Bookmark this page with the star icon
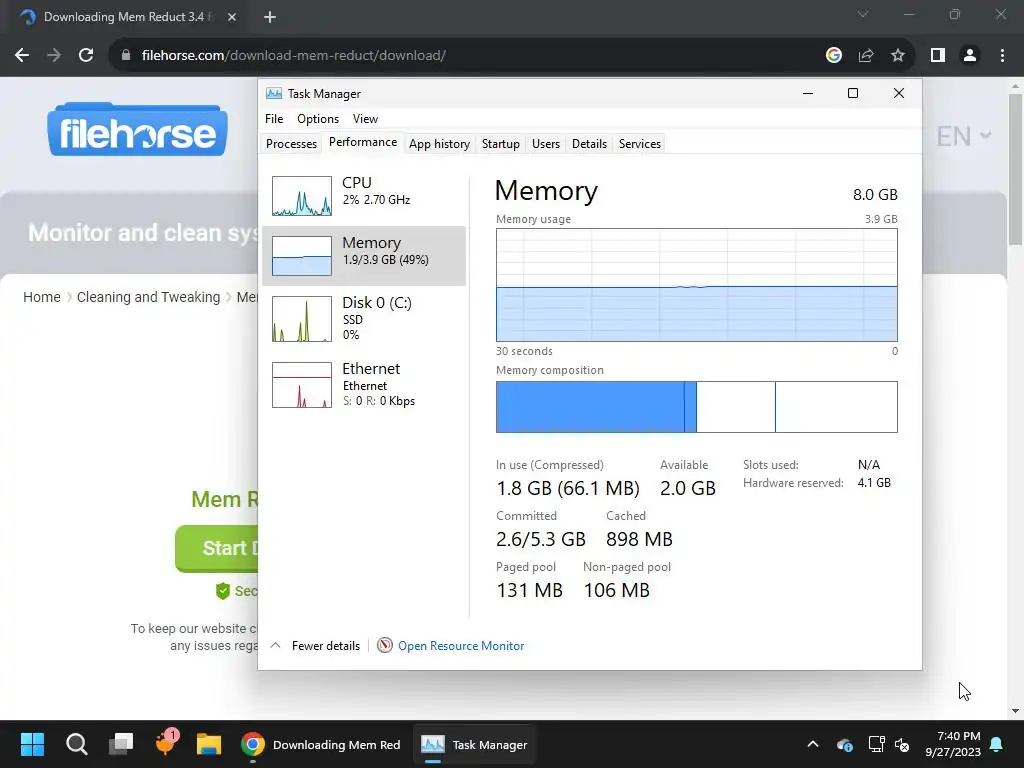This screenshot has width=1024, height=768. coord(898,56)
